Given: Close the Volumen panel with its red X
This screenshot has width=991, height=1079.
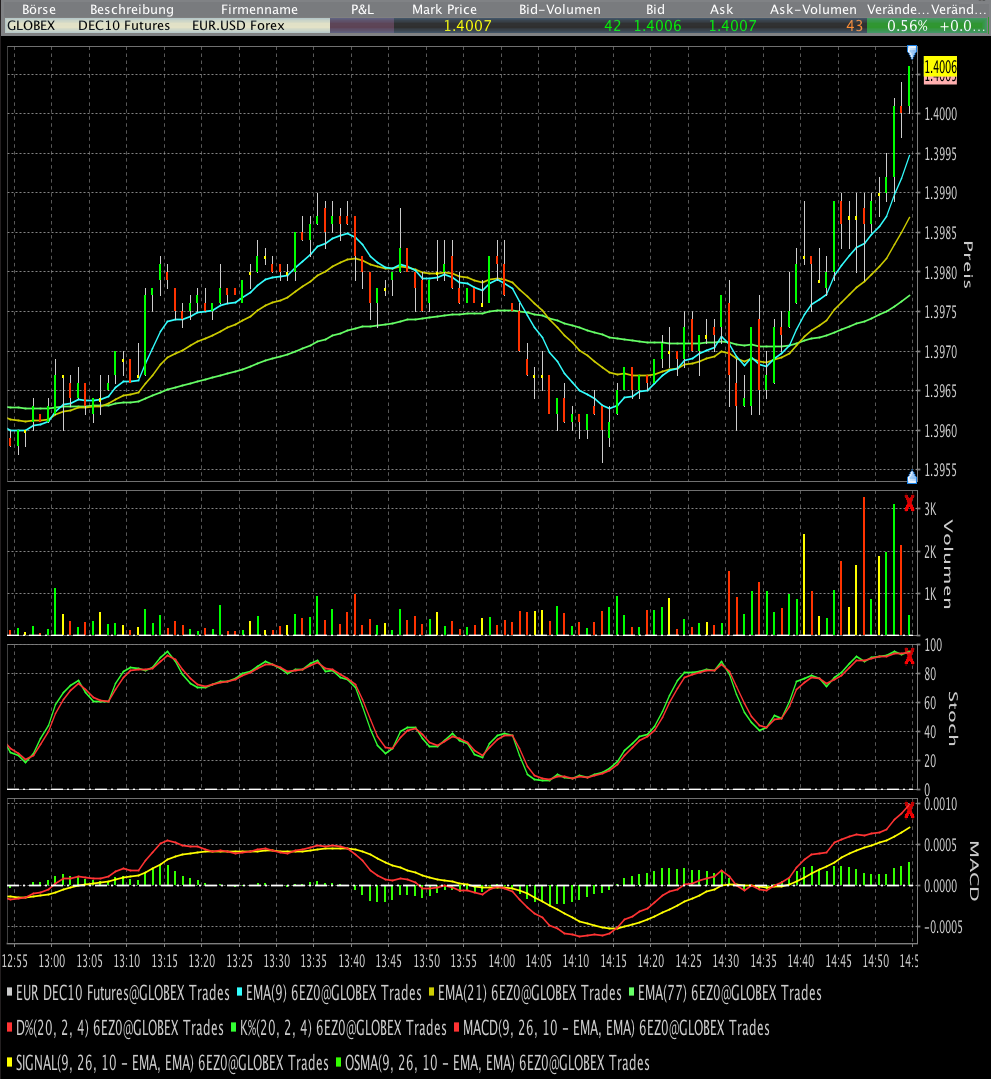Looking at the screenshot, I should click(909, 504).
